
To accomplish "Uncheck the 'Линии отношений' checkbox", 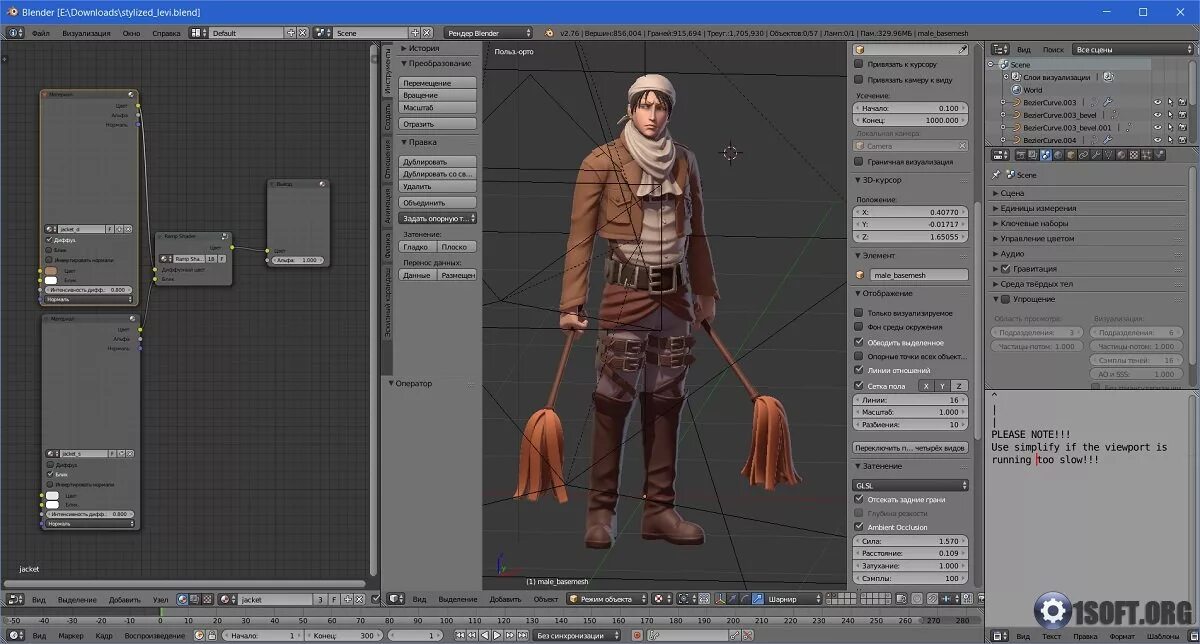I will click(859, 370).
